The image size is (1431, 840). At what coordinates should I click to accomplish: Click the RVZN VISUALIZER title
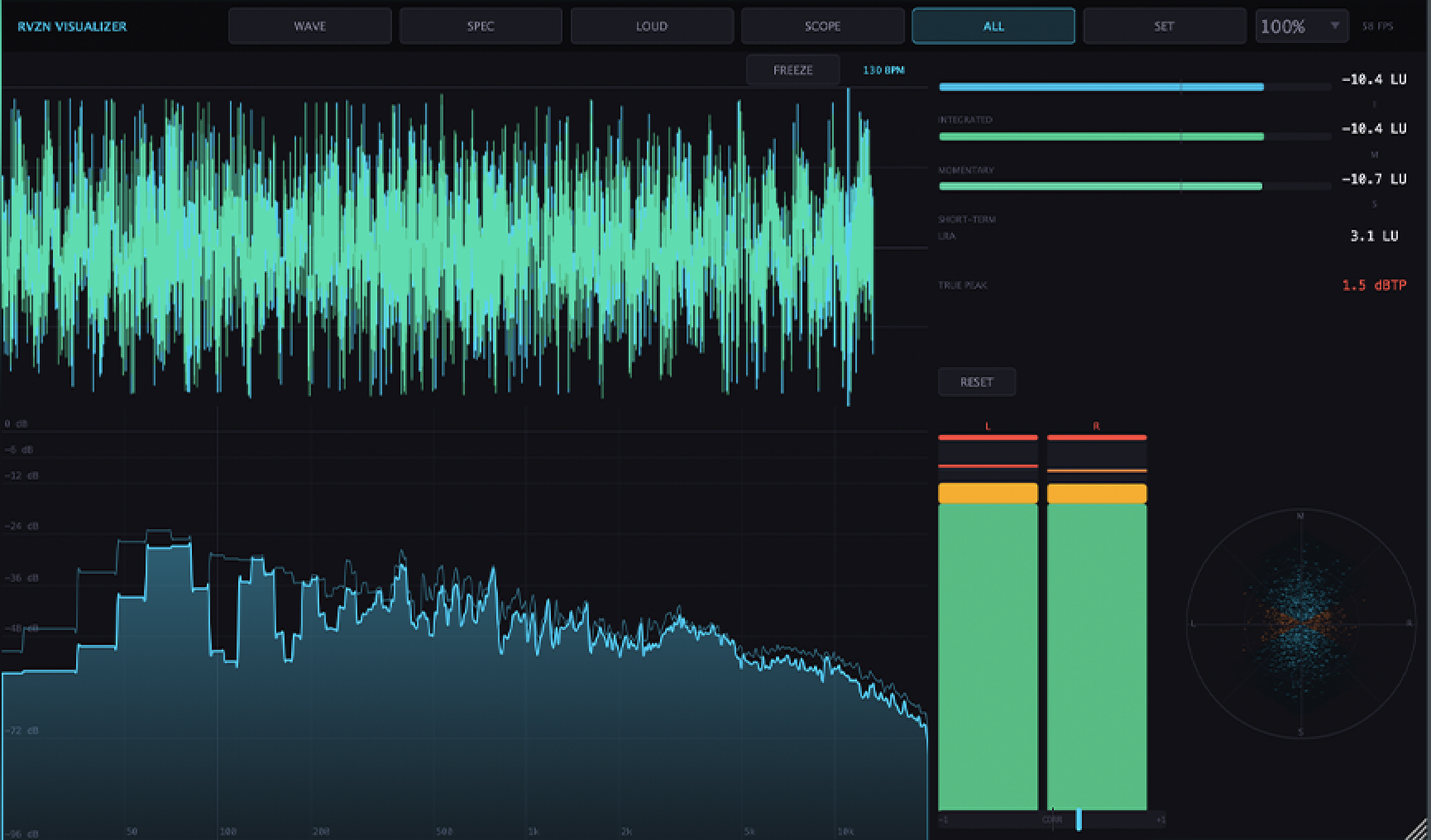[x=72, y=26]
